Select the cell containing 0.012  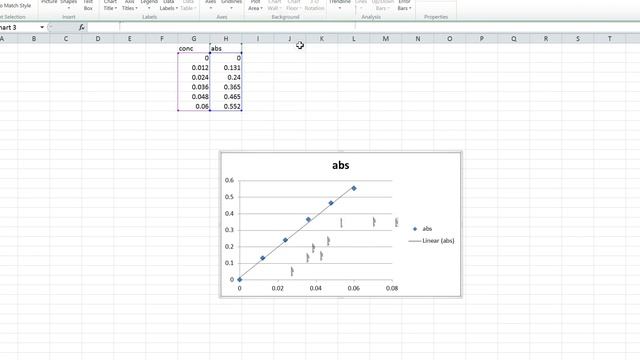194,68
